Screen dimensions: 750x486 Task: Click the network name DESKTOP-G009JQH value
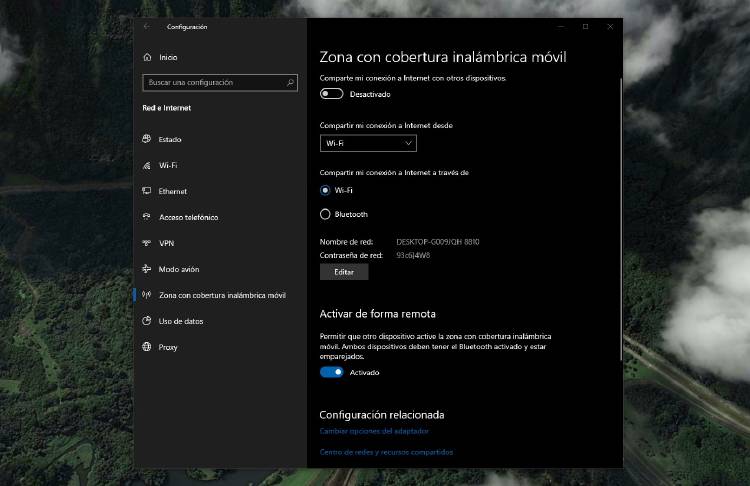coord(438,242)
